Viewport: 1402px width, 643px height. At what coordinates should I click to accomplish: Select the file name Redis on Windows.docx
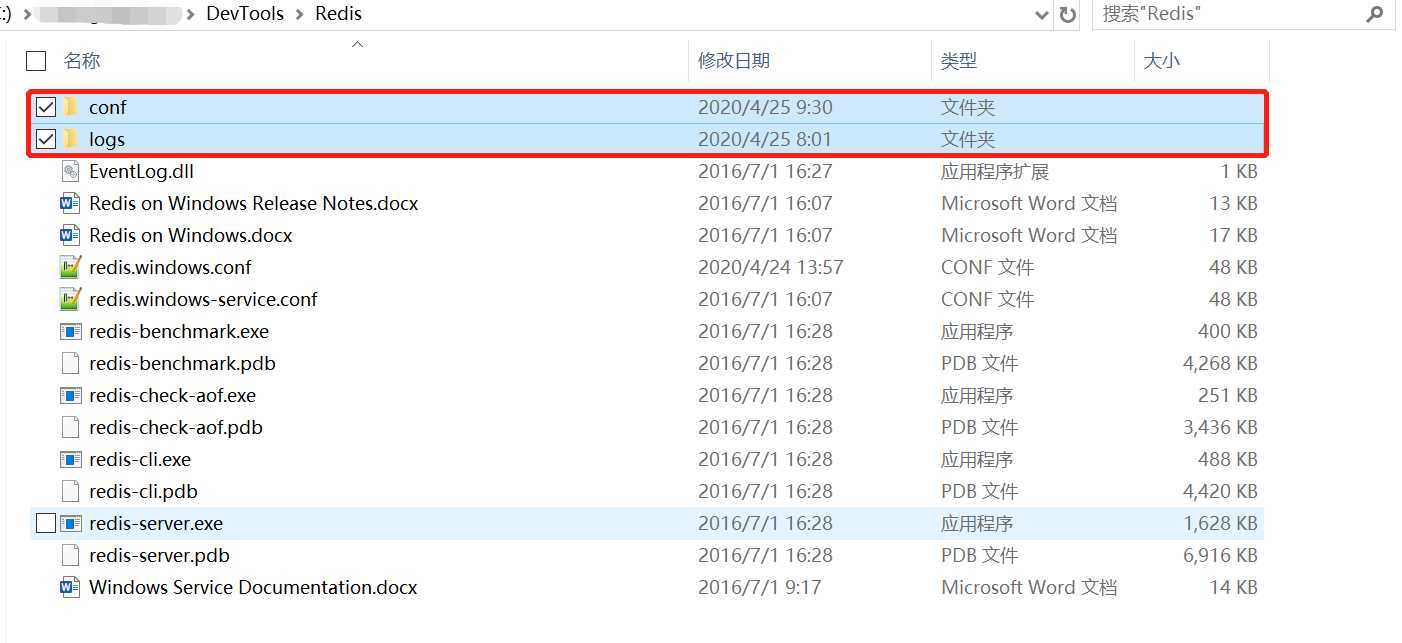point(191,235)
